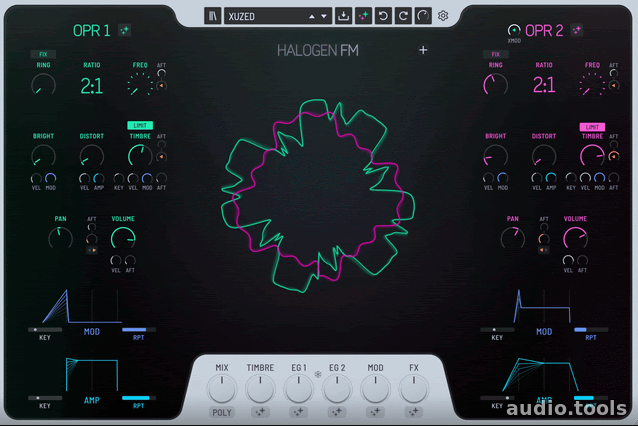This screenshot has height=426, width=638.
Task: Click OPR 1 FREQ dotted knob
Action: point(140,85)
